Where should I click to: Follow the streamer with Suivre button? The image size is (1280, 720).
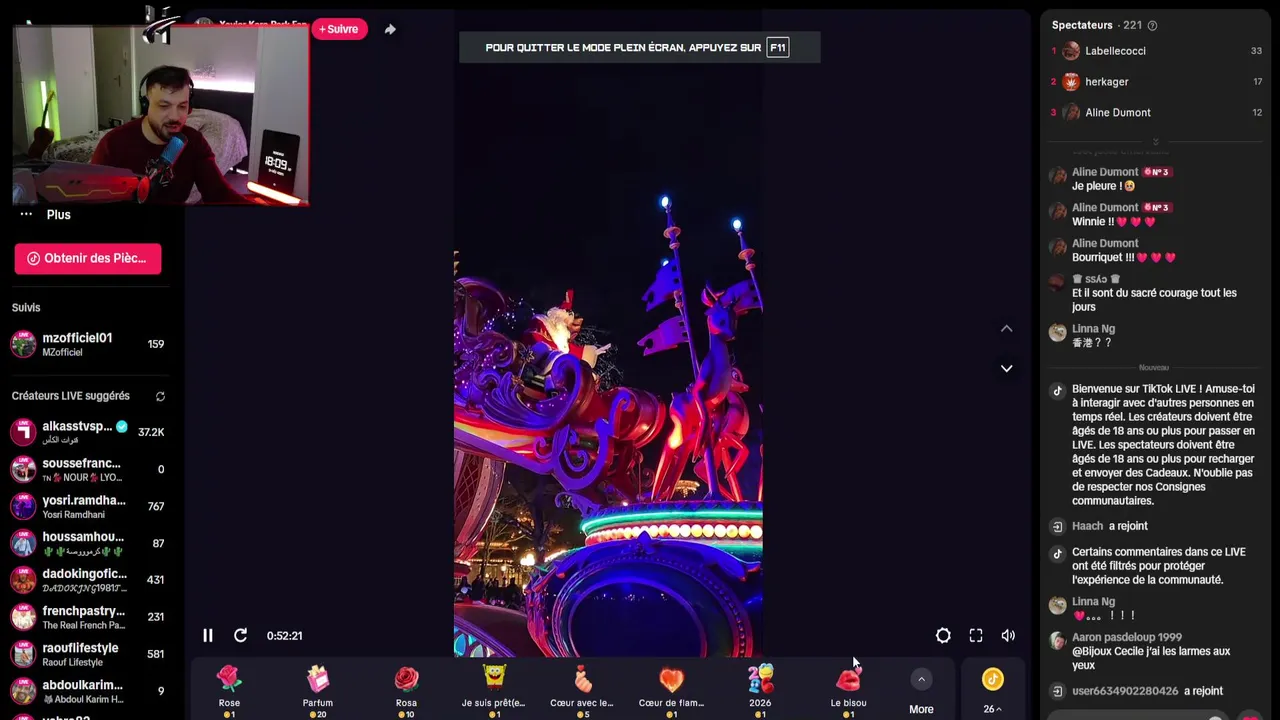coord(339,29)
